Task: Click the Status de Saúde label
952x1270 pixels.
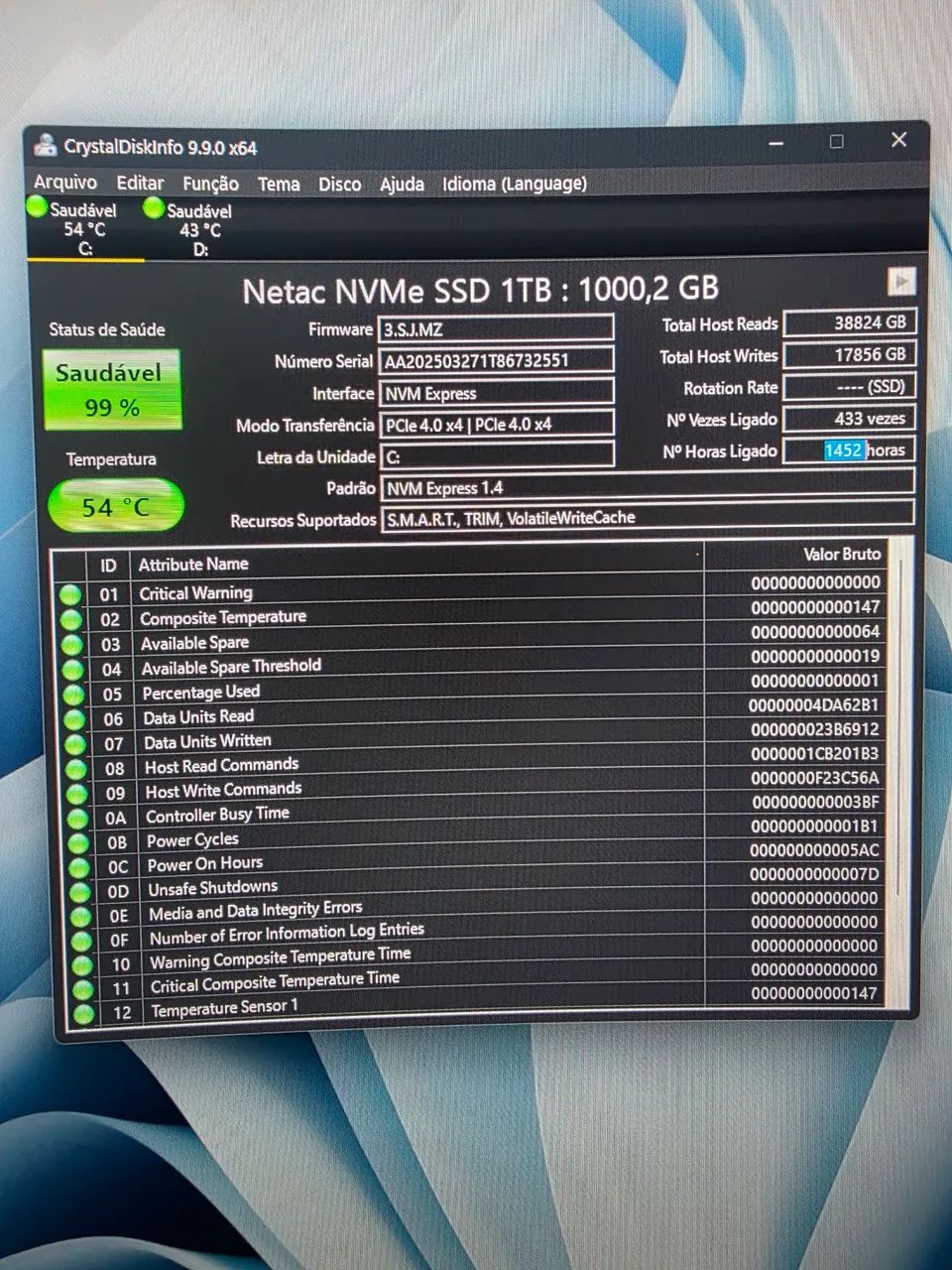Action: tap(107, 329)
